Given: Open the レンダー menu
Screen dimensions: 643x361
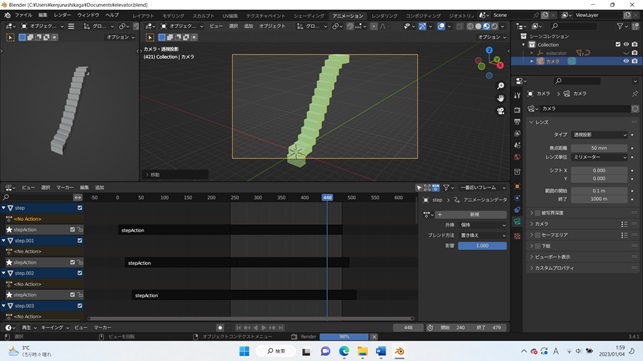Looking at the screenshot, I should pos(62,15).
